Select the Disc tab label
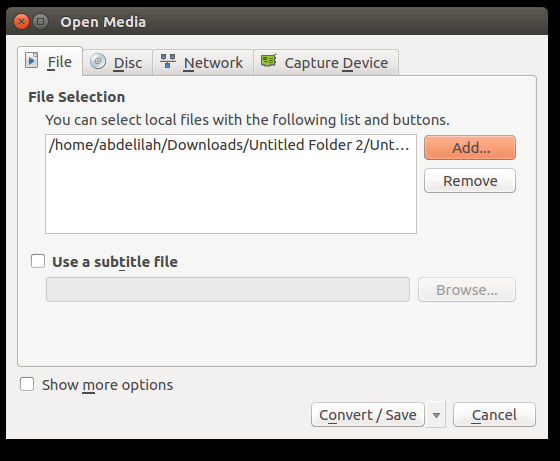560x461 pixels. 128,63
